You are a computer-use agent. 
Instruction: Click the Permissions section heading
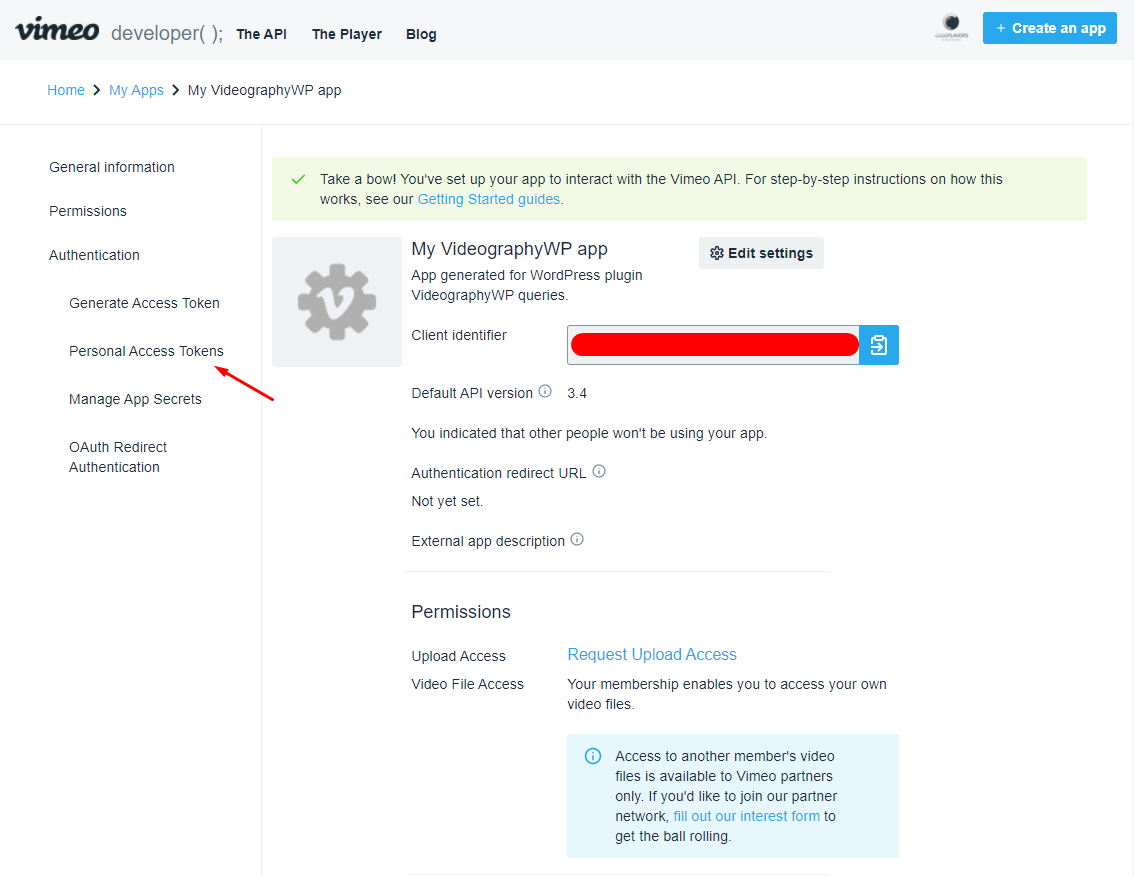point(461,612)
